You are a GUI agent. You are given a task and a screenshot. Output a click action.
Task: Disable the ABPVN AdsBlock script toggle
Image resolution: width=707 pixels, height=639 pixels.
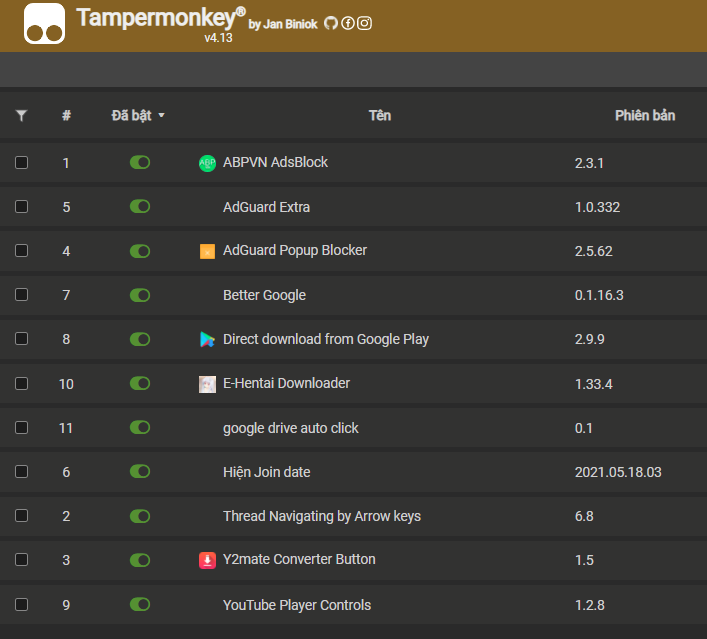(140, 162)
